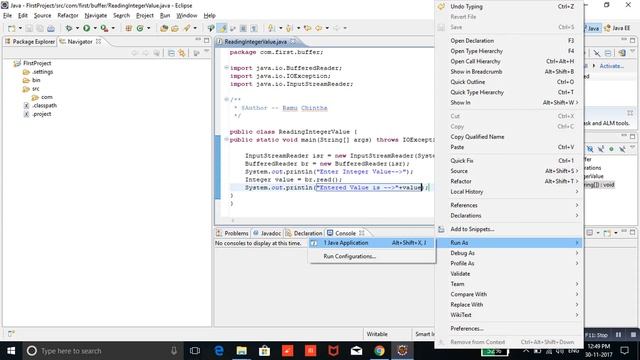Image resolution: width=640 pixels, height=360 pixels.
Task: Click the Activate... link in Task List
Action: [x=611, y=66]
